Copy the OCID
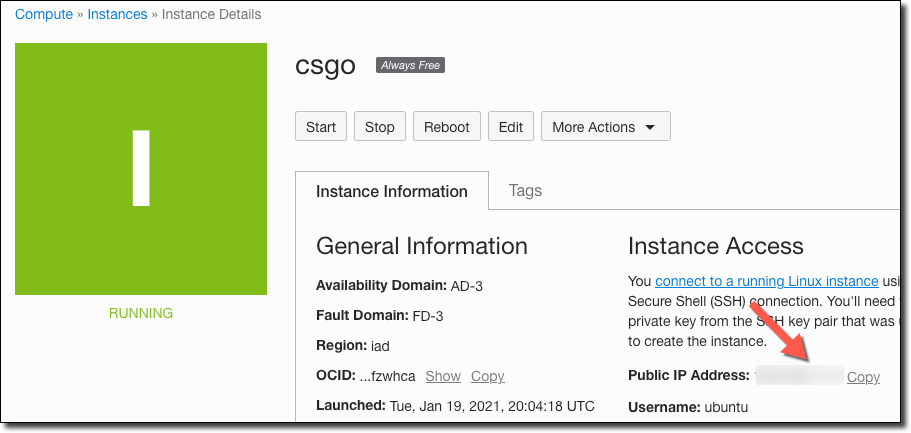The height and width of the screenshot is (433, 911). pos(487,376)
